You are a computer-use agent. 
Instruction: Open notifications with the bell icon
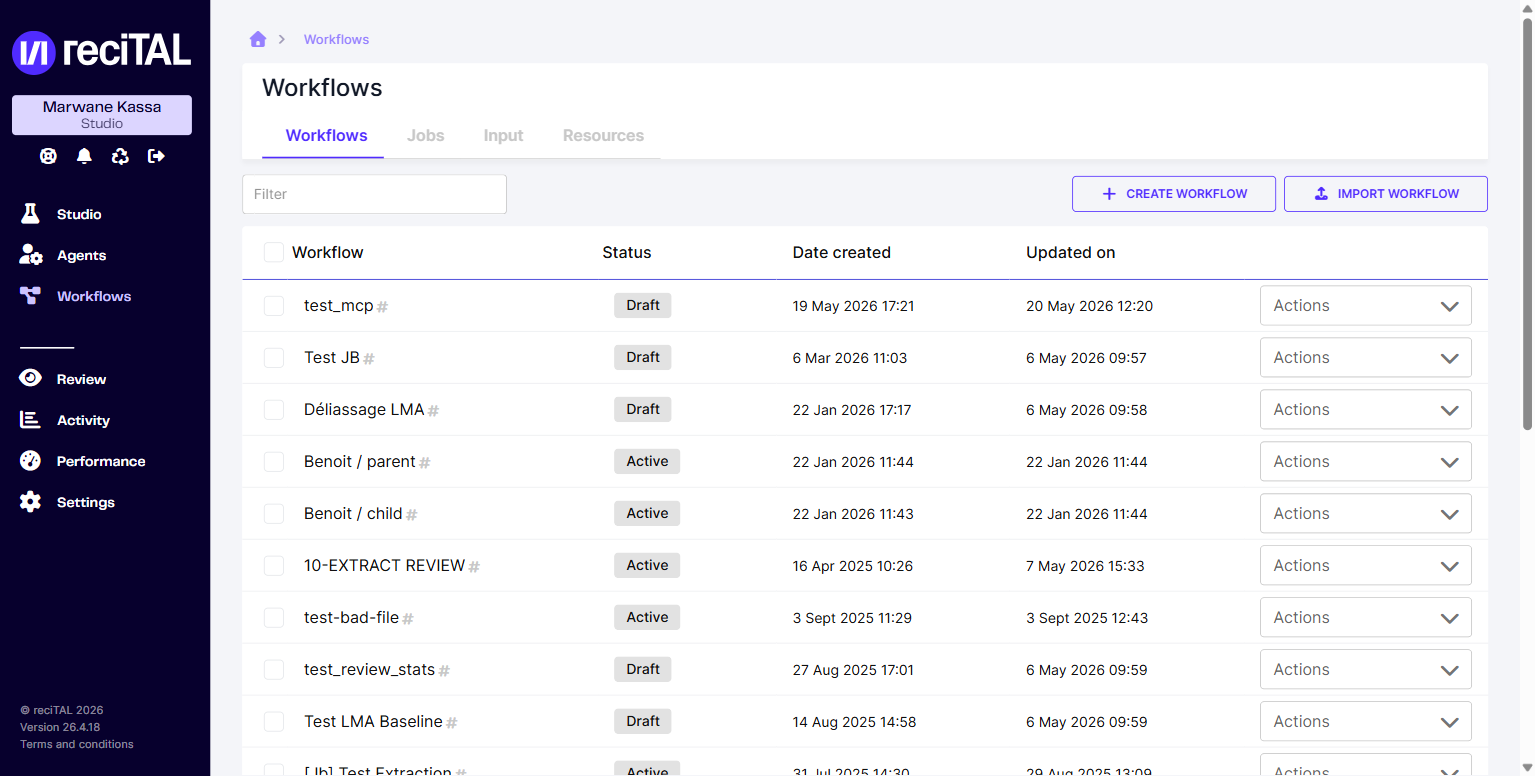click(x=84, y=156)
